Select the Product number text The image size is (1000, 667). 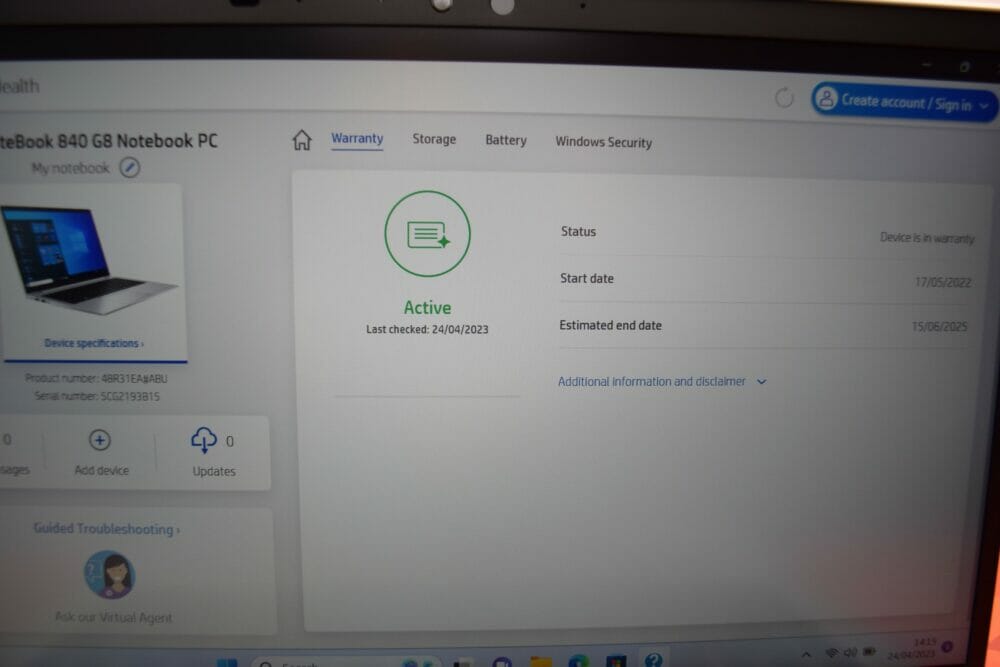(x=96, y=378)
